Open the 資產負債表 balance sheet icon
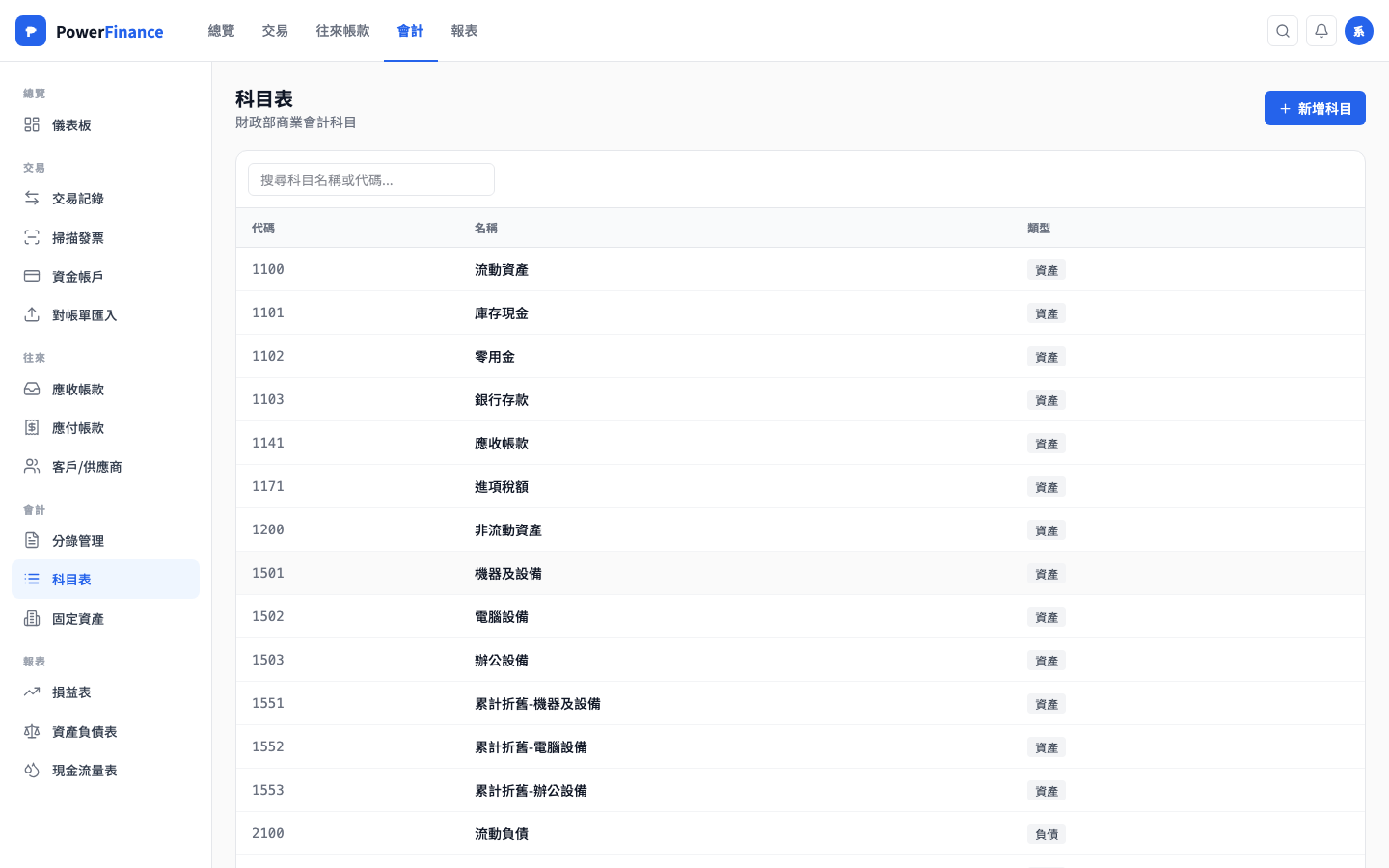Image resolution: width=1389 pixels, height=868 pixels. [x=34, y=731]
